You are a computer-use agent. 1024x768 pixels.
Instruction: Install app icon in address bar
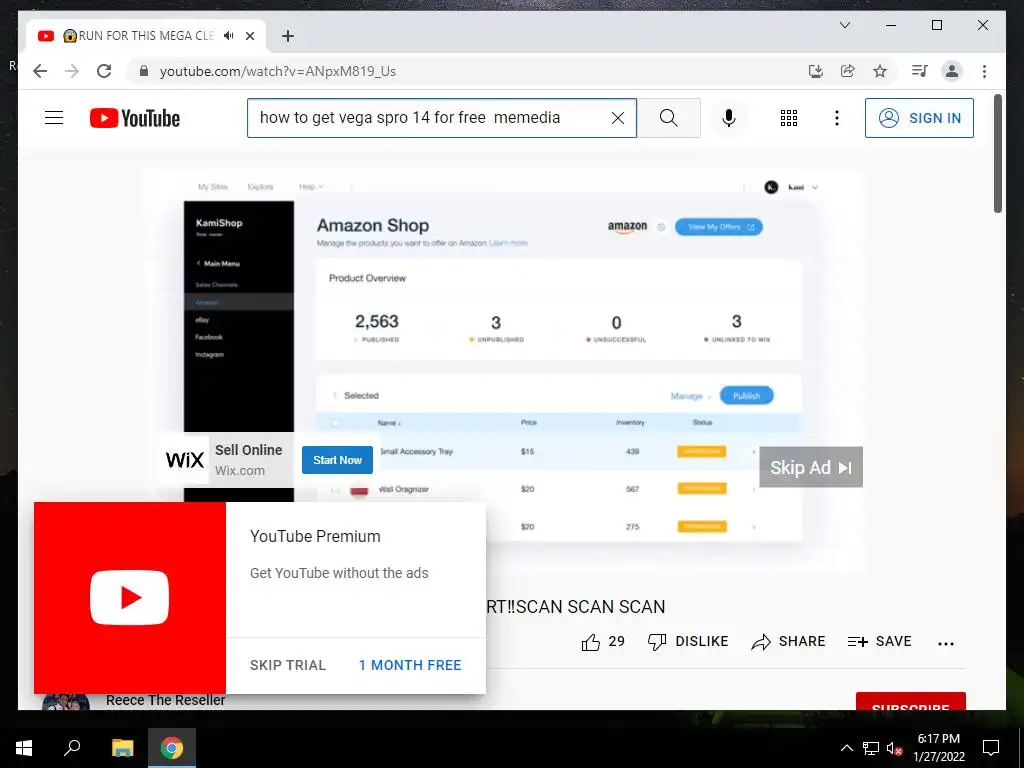pyautogui.click(x=816, y=71)
